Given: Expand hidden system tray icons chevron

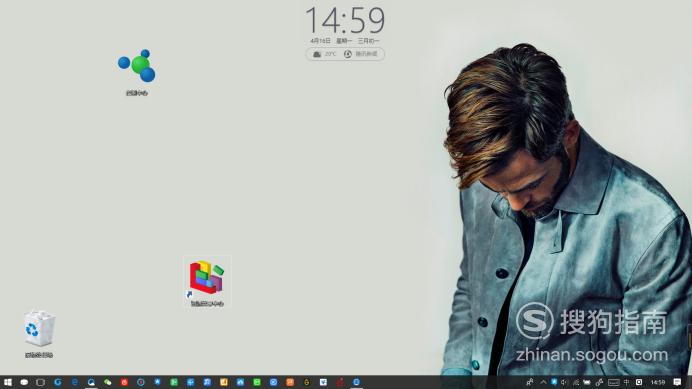Looking at the screenshot, I should click(x=543, y=382).
